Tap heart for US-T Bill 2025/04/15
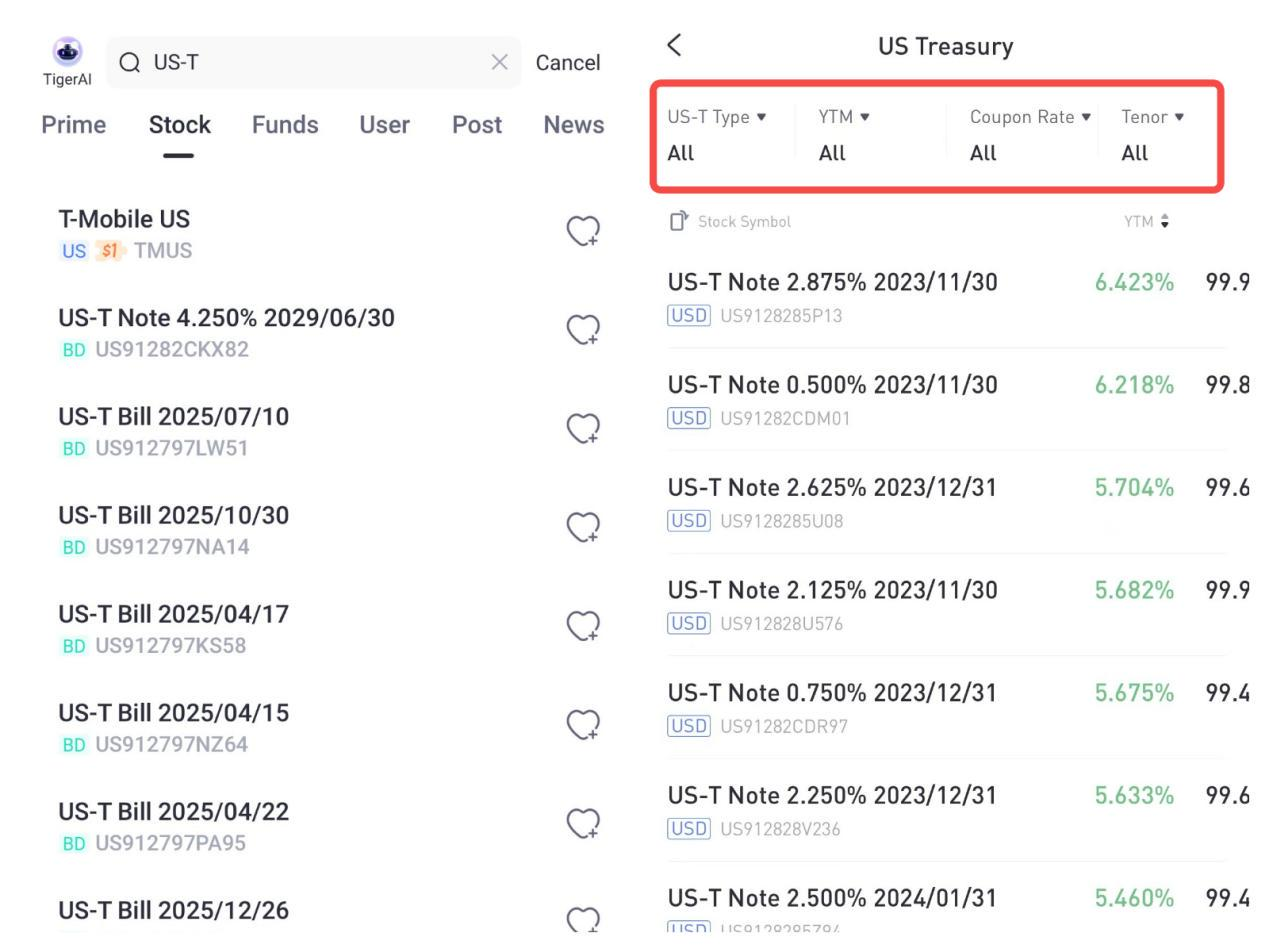The height and width of the screenshot is (952, 1269). [x=583, y=724]
